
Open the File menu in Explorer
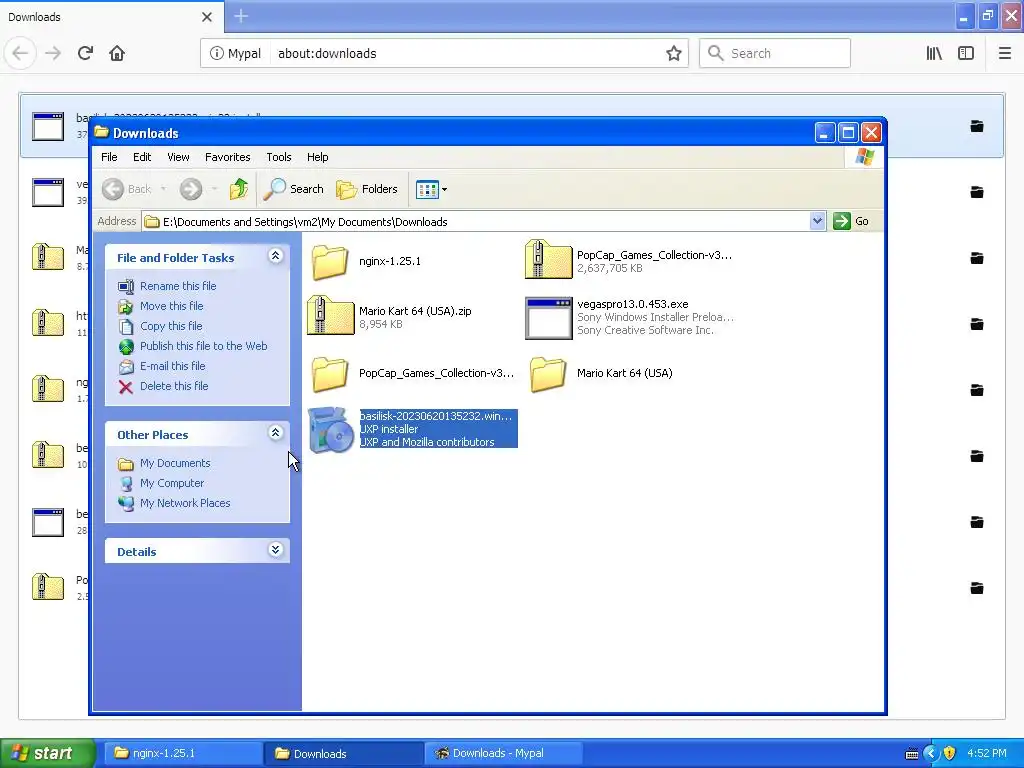point(109,157)
